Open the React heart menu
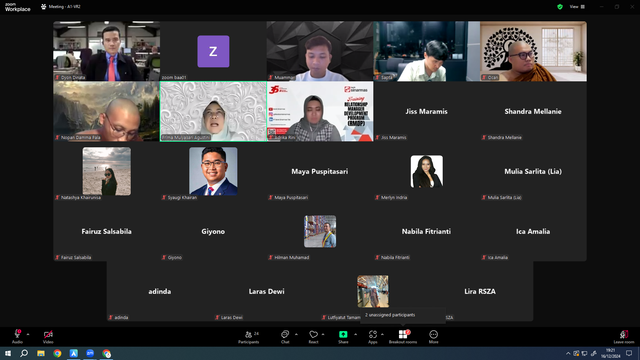The height and width of the screenshot is (360, 640). click(x=313, y=336)
